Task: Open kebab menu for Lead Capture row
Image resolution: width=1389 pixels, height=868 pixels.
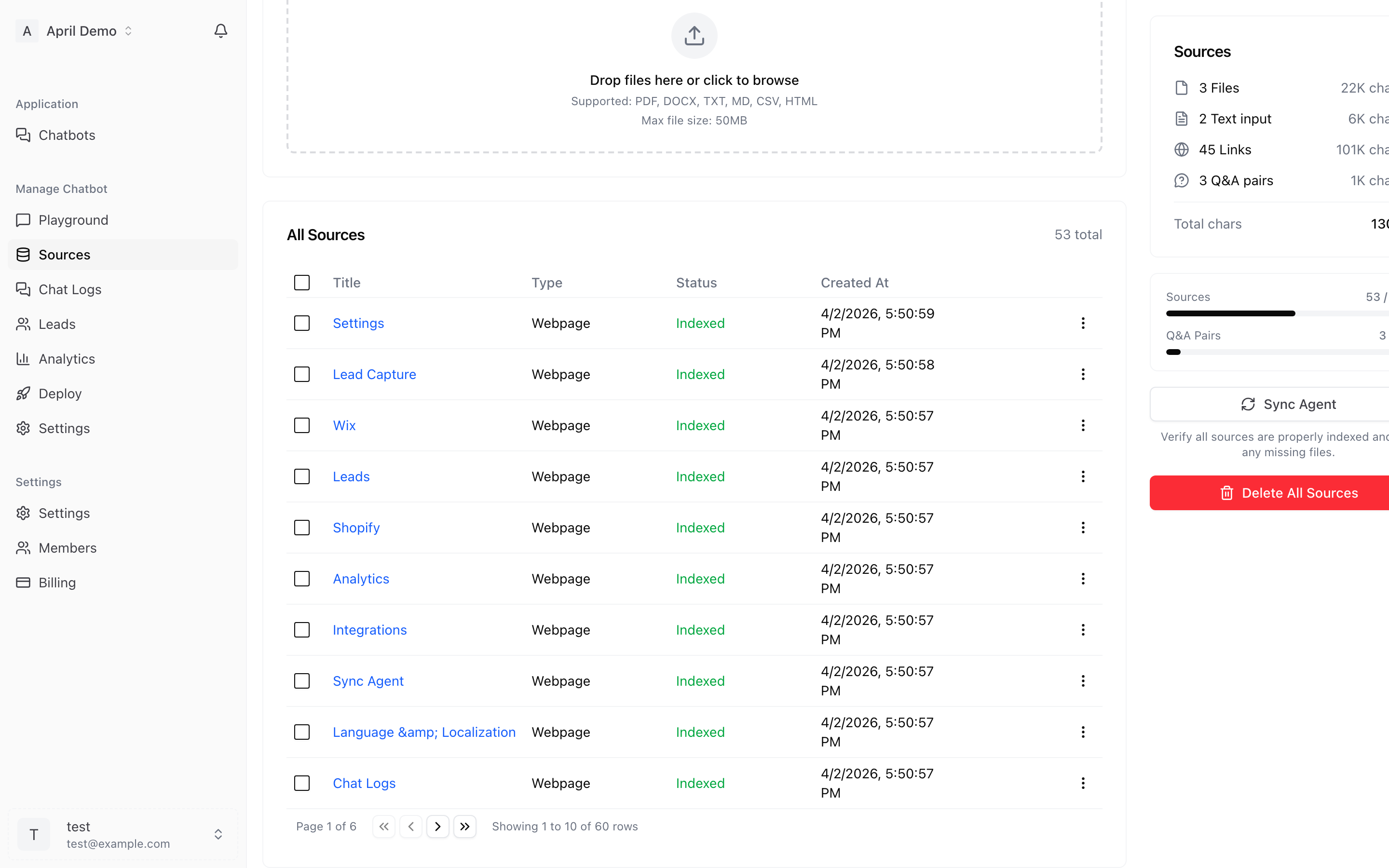Action: click(x=1082, y=374)
